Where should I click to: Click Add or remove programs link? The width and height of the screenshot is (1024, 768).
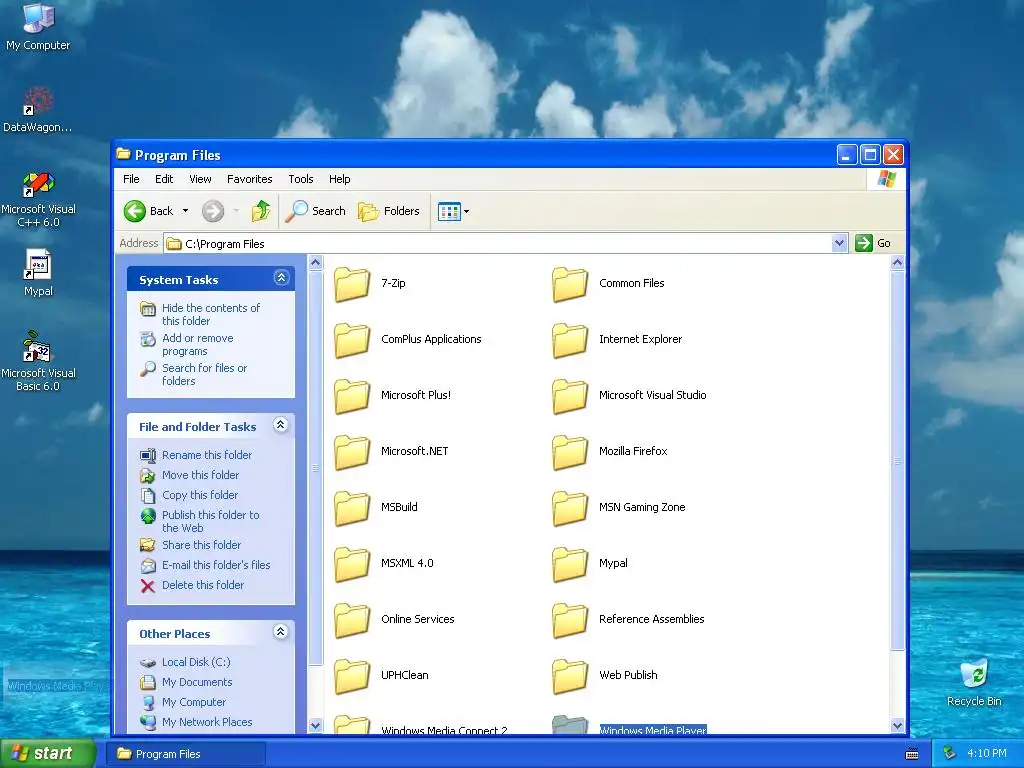pyautogui.click(x=197, y=344)
